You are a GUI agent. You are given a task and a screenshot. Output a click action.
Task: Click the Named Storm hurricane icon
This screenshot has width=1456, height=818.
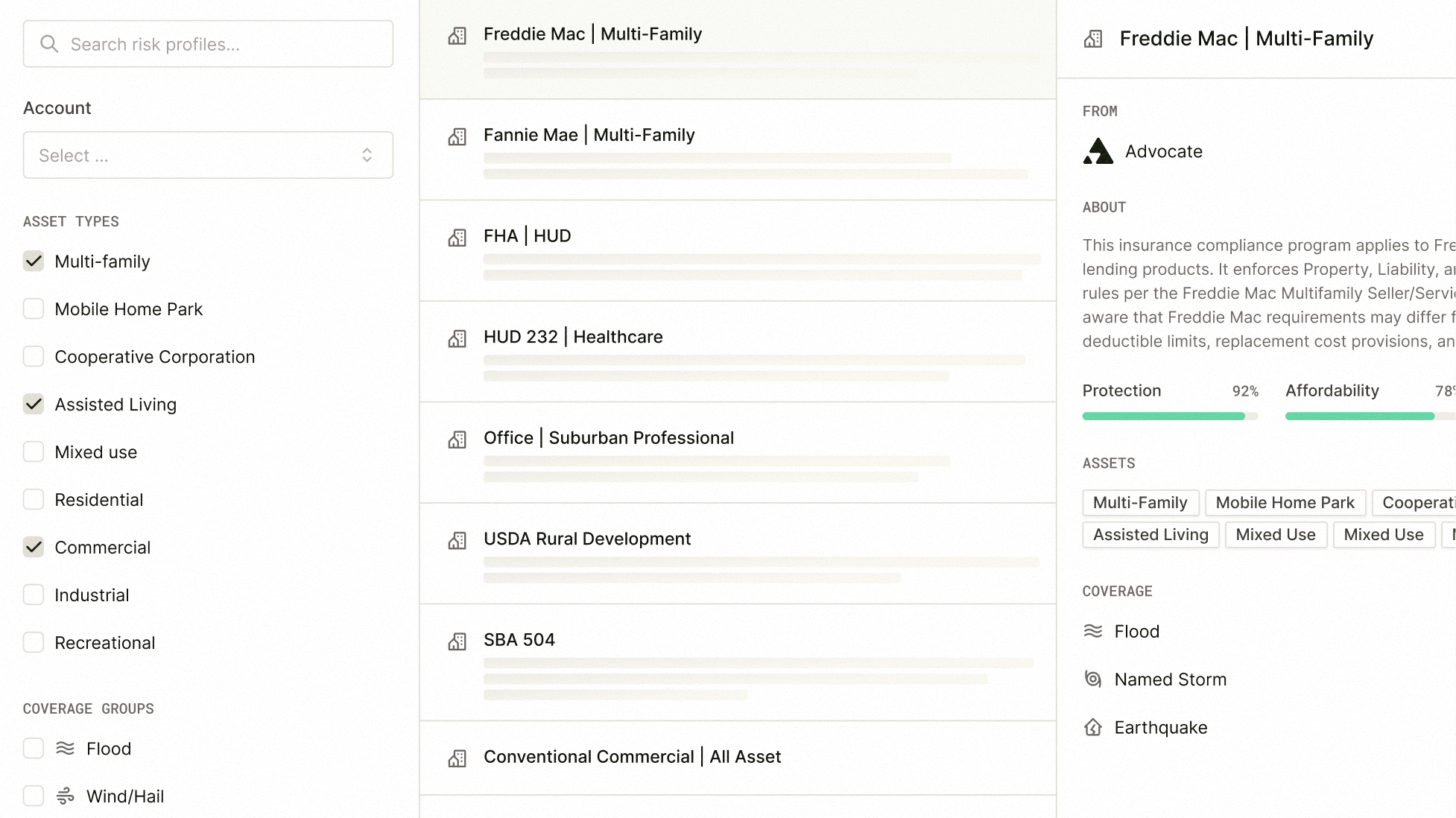1093,679
